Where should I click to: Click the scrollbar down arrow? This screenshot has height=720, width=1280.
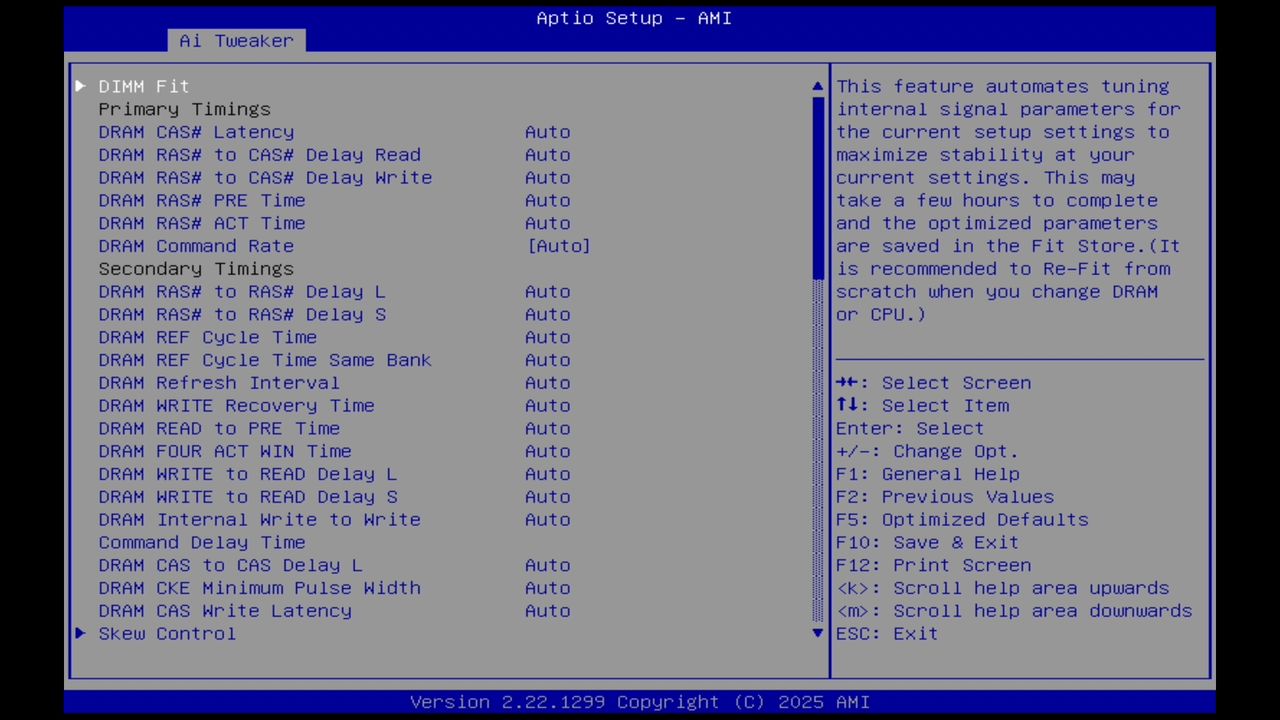pos(816,633)
